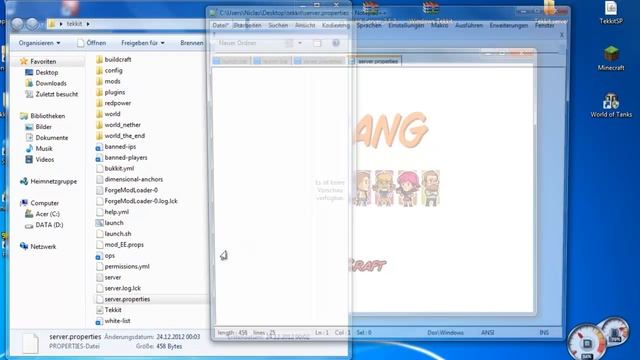The width and height of the screenshot is (640, 360).
Task: Select the mod_EE.props file
Action: [x=120, y=244]
